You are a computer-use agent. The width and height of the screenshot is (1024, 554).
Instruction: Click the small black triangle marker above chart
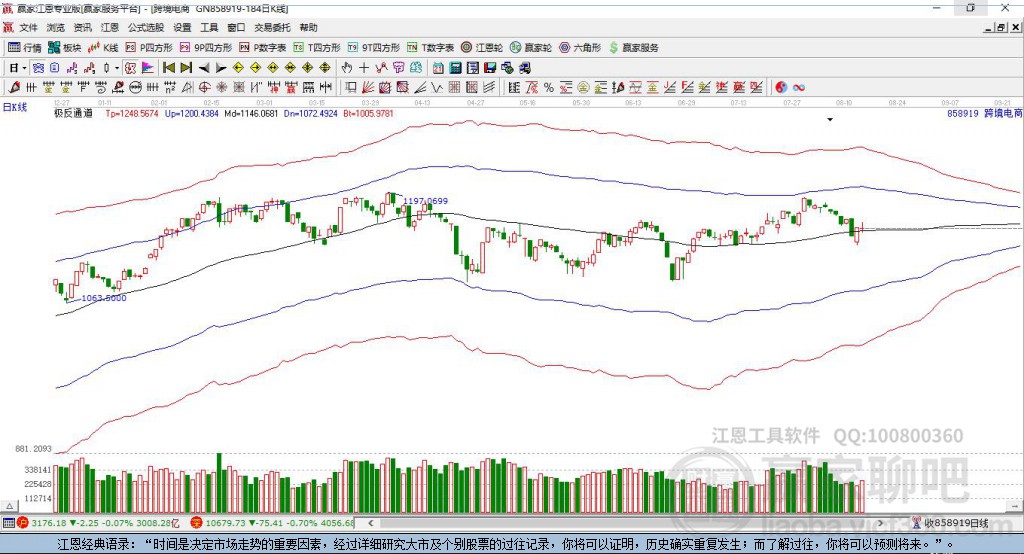tap(830, 120)
